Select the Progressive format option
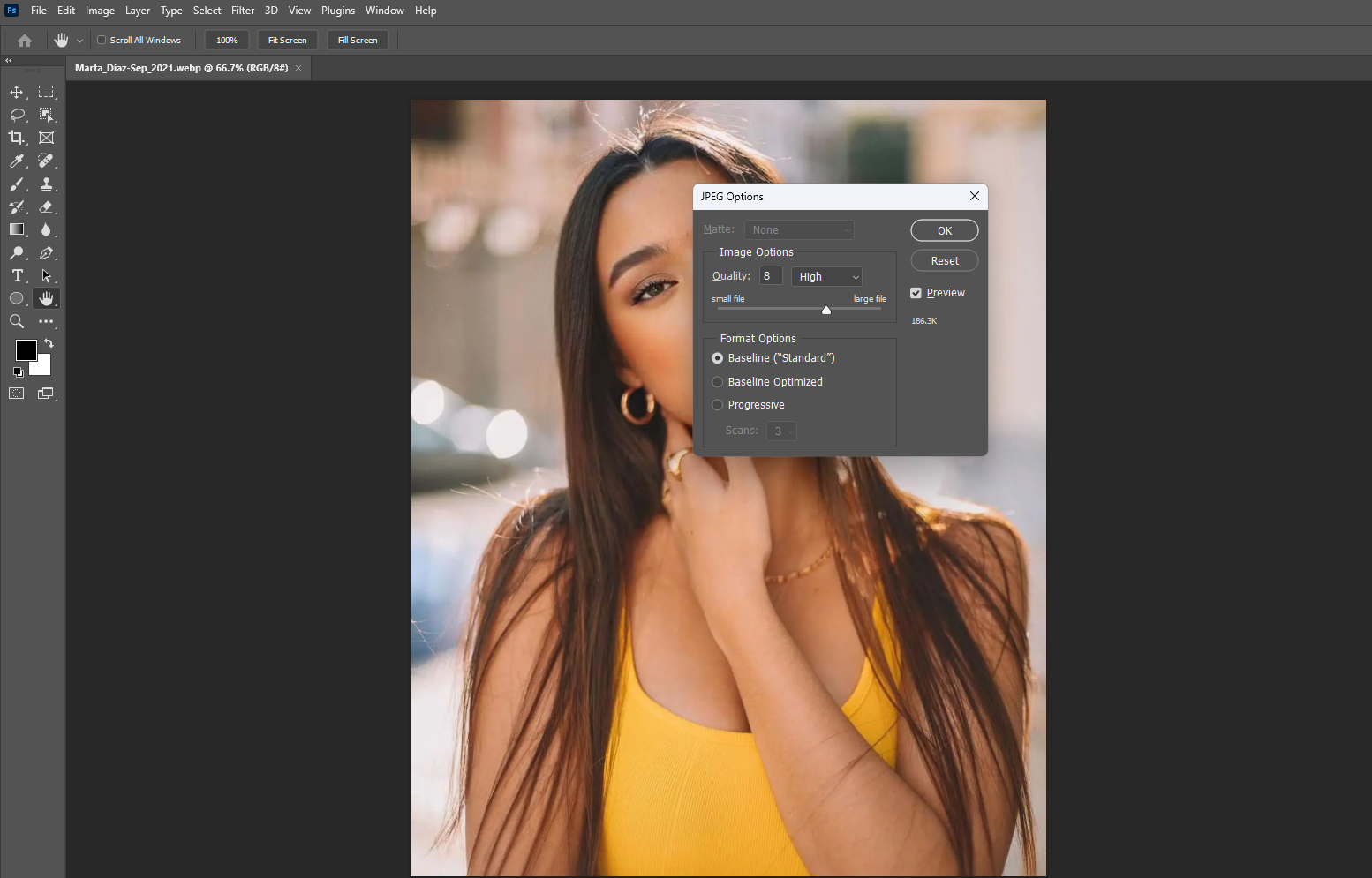 coord(718,405)
